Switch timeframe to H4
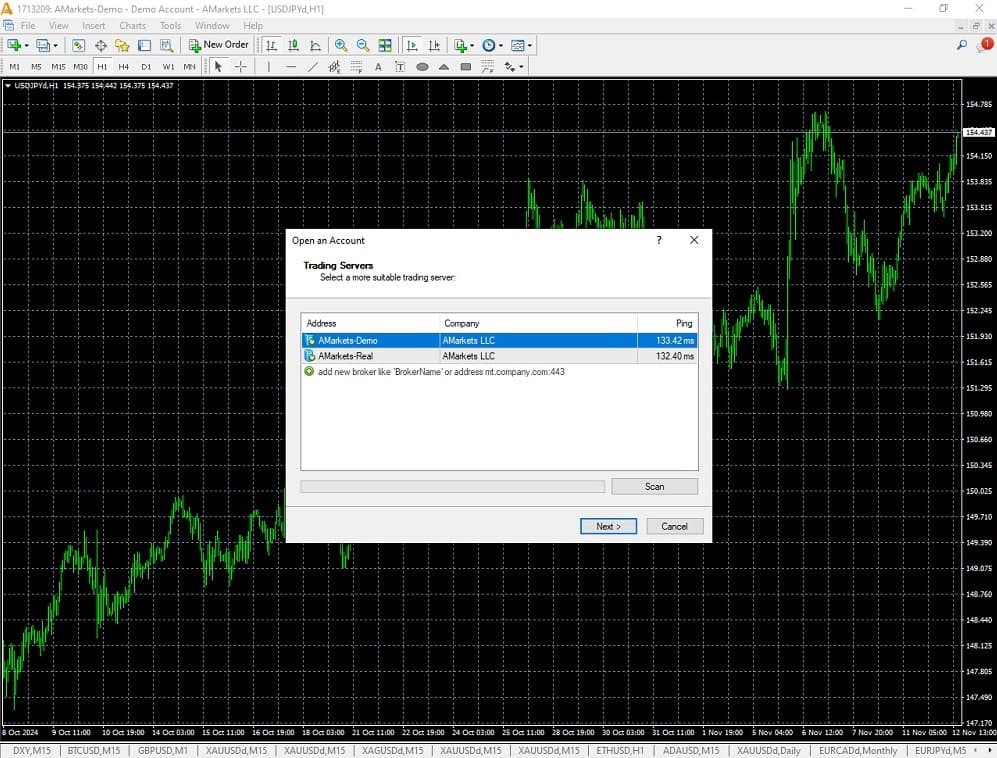The image size is (997, 758). 124,67
